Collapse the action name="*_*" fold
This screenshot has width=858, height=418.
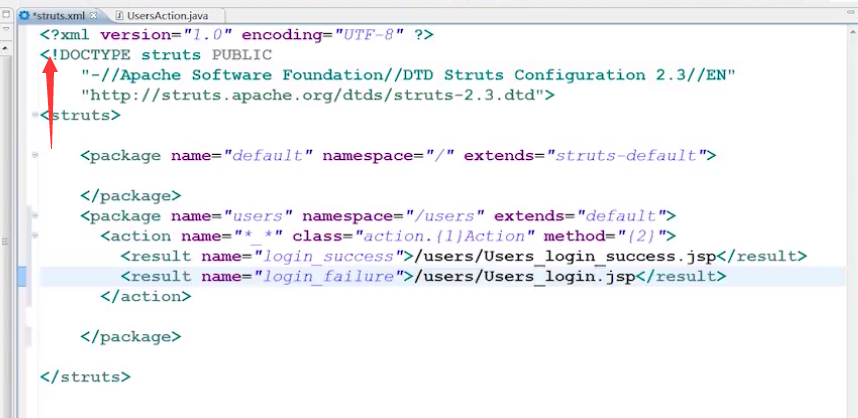pos(35,236)
